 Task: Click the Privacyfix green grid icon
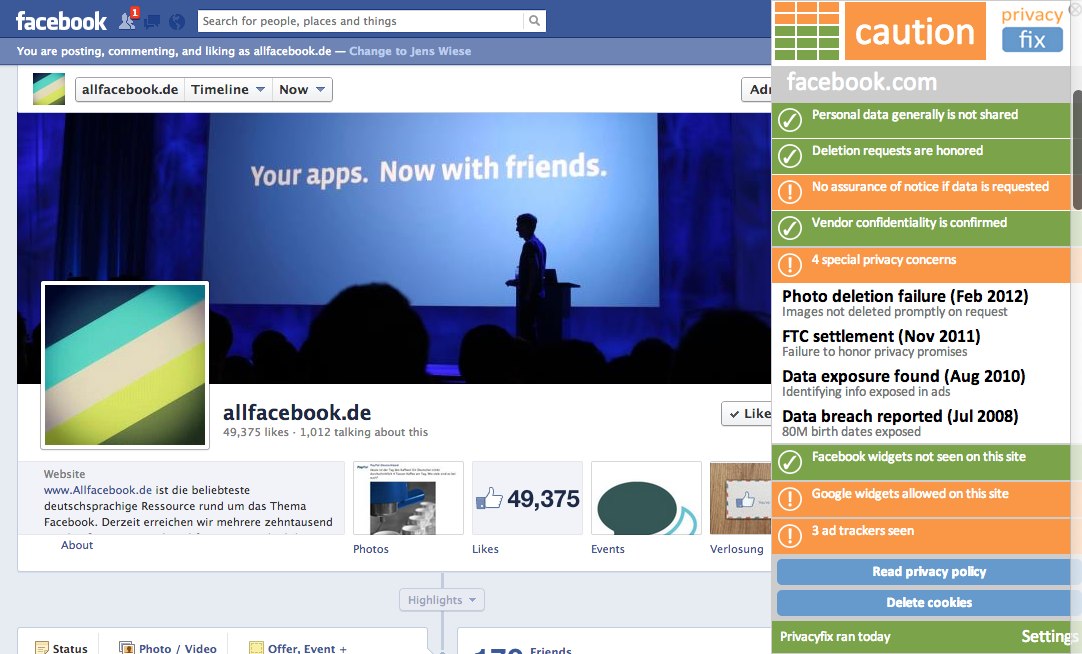coord(807,31)
